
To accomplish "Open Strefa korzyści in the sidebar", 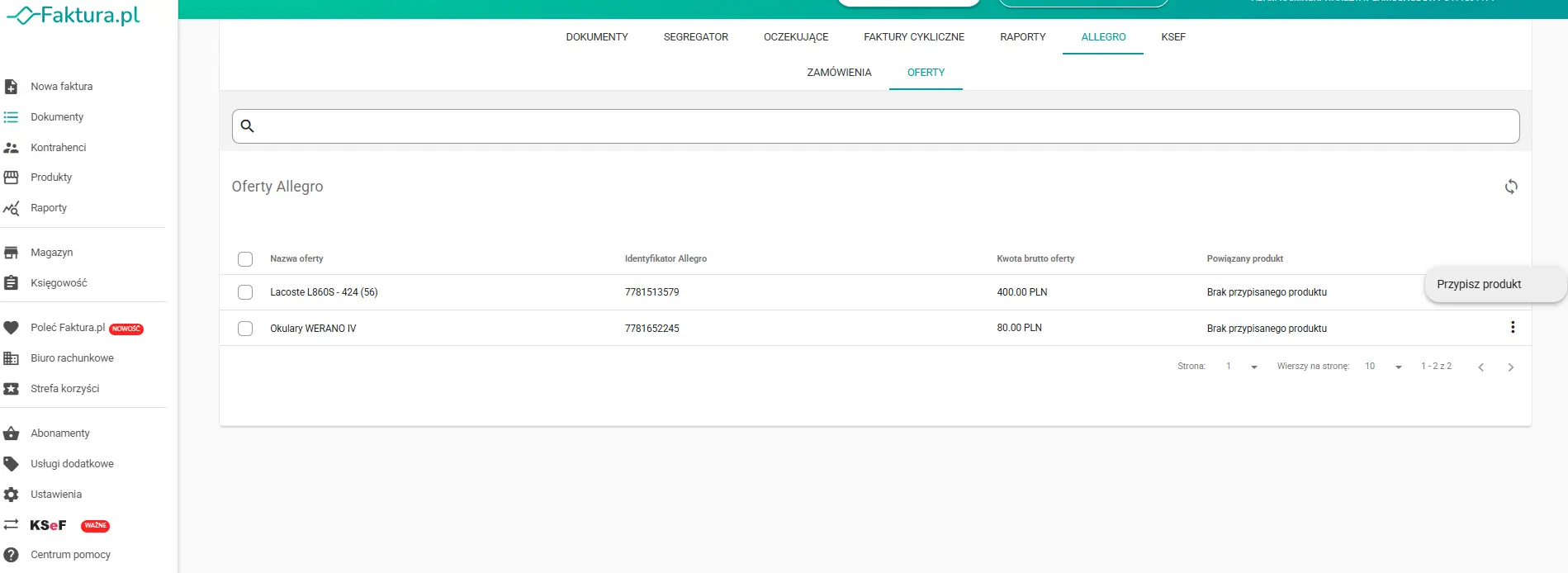I will point(64,389).
